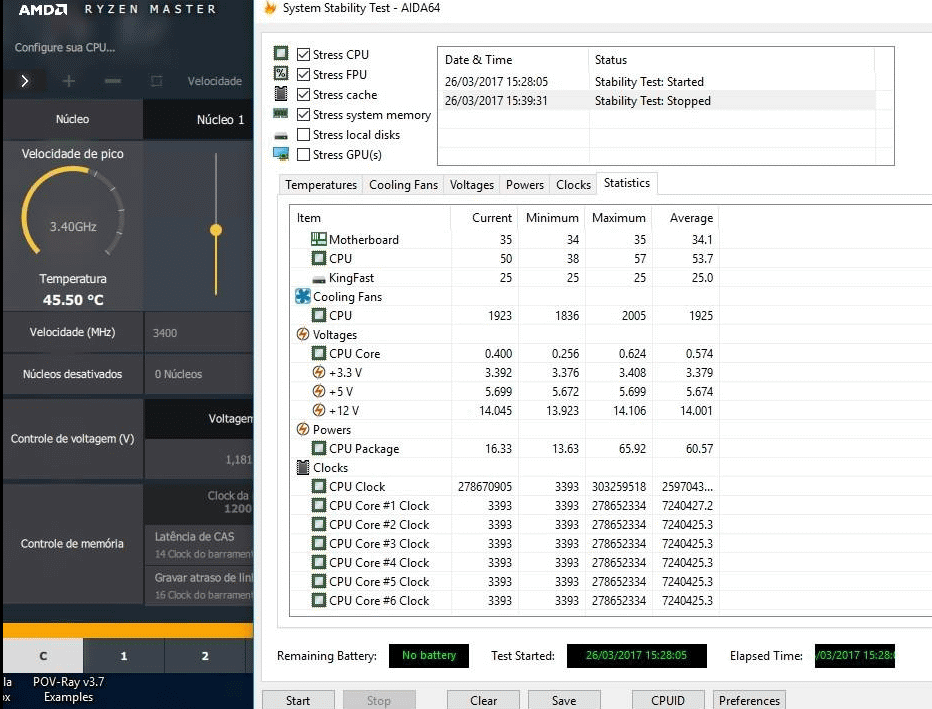Screen dimensions: 932x709
Task: Click the AMD logo in Ryzen Master
Action: [43, 10]
